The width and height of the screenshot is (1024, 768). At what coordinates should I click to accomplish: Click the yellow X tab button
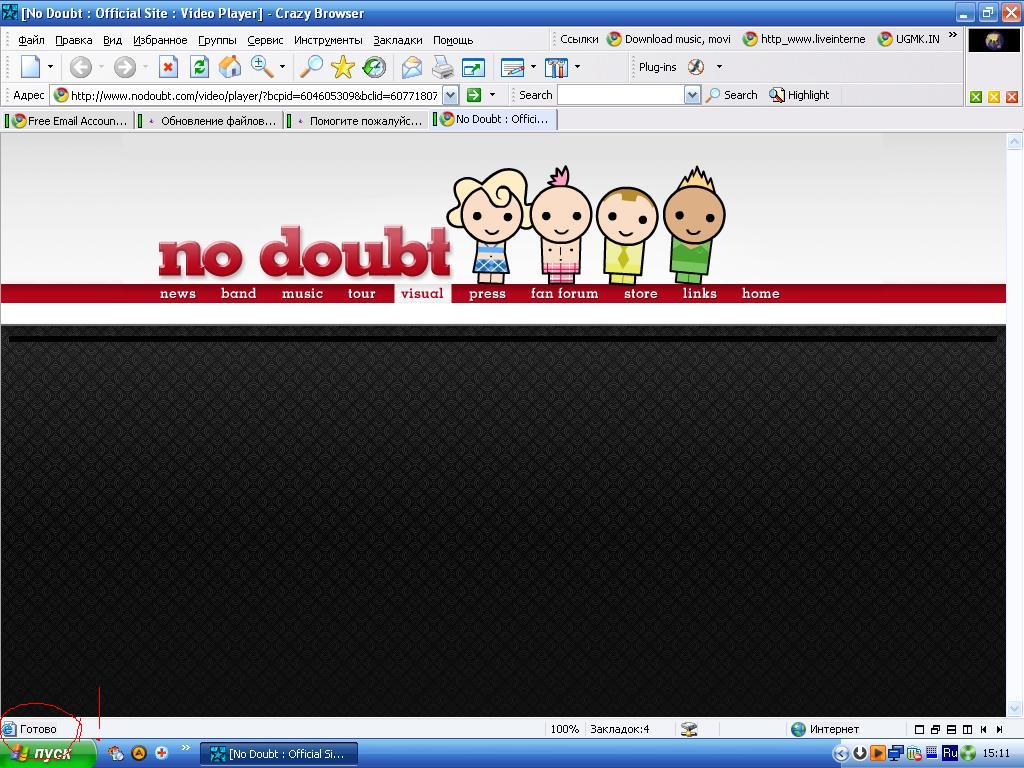[994, 97]
